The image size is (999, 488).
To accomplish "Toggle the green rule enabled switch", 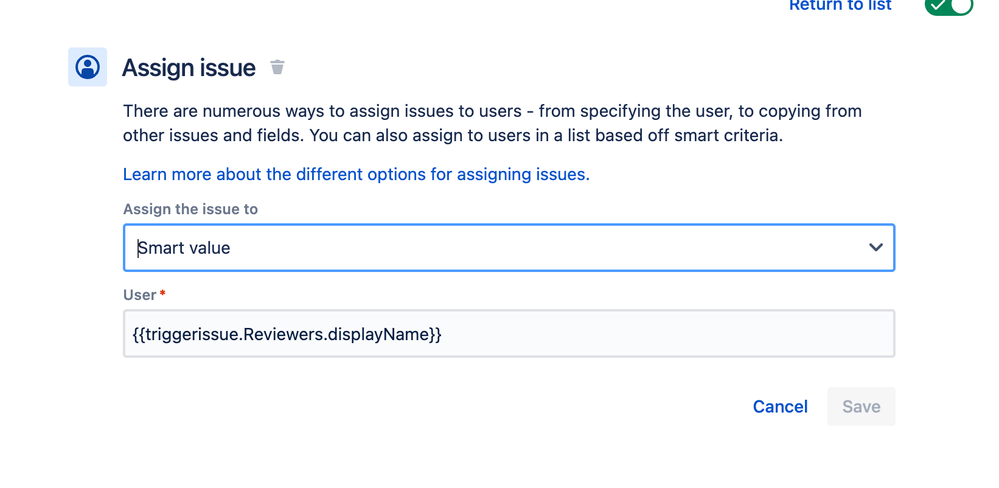I will coord(949,6).
